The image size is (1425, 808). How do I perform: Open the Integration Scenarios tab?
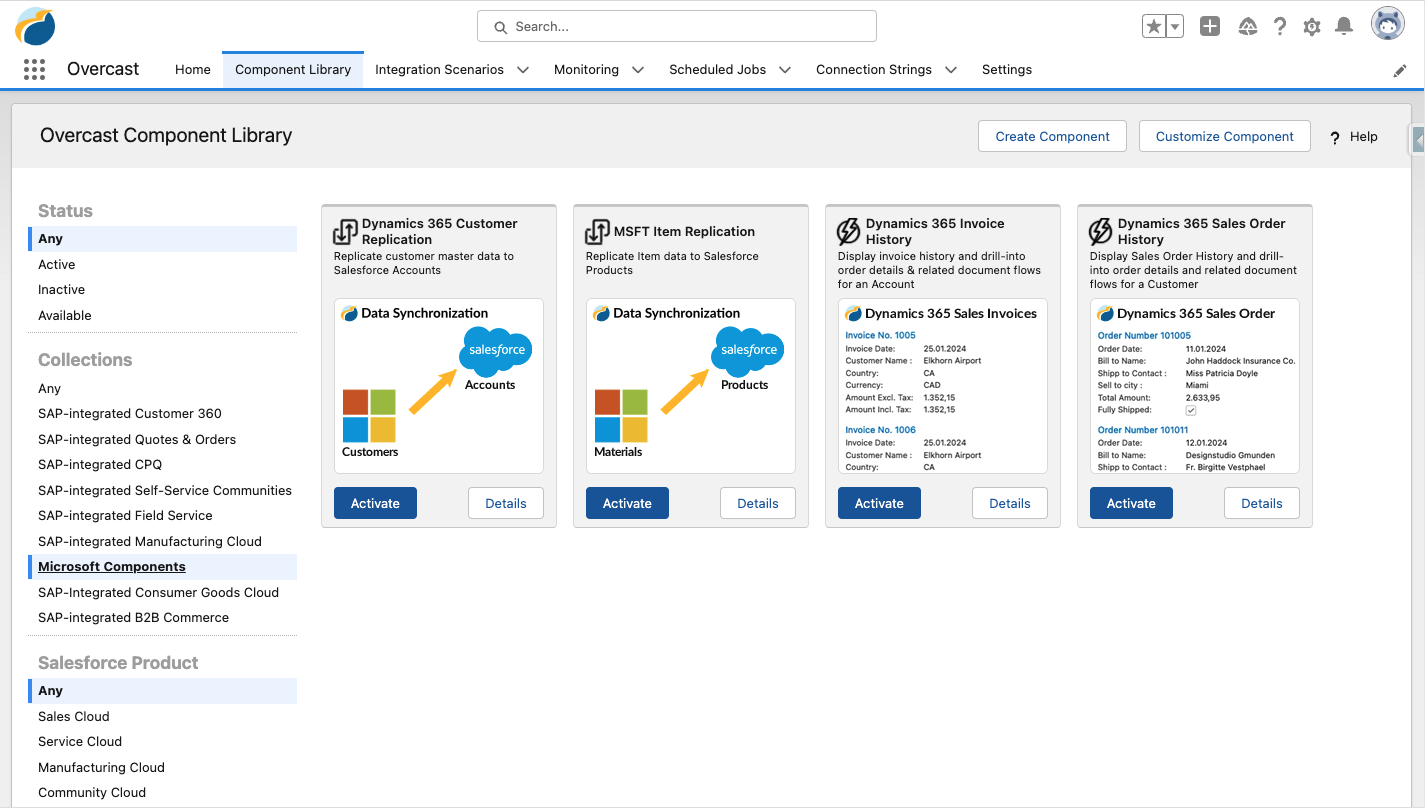(439, 70)
